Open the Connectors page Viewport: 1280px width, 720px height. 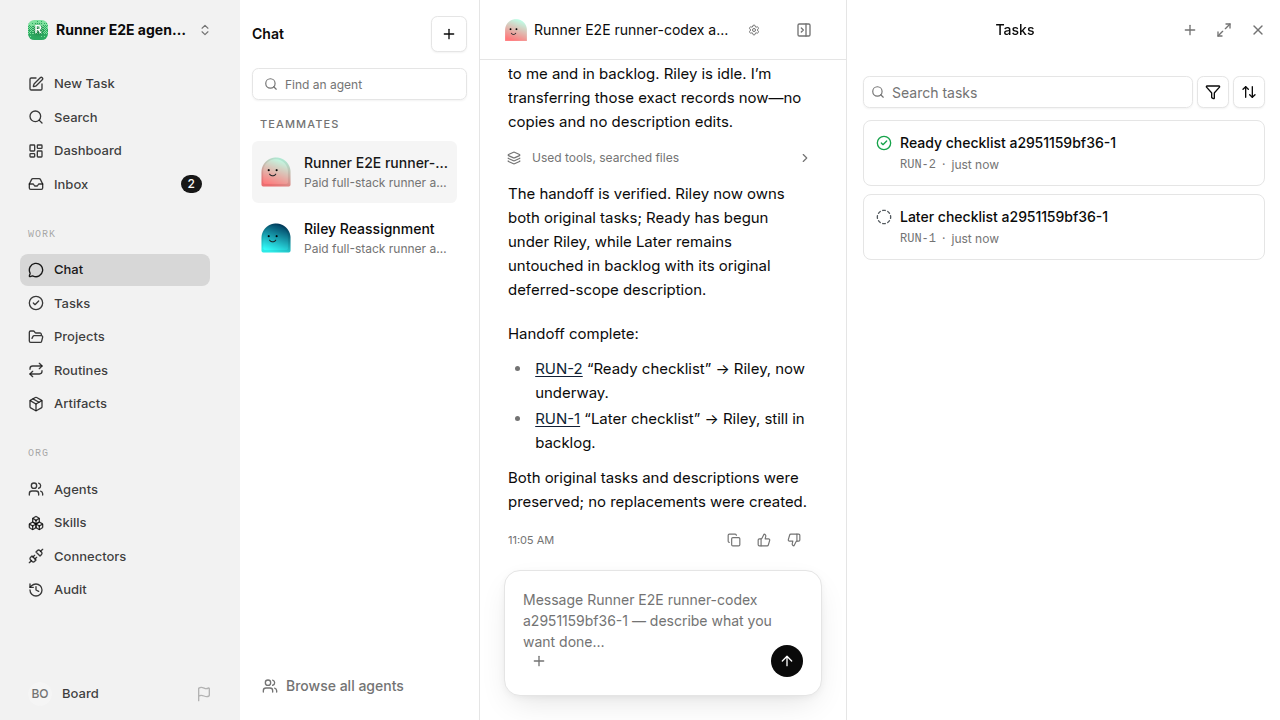point(115,556)
